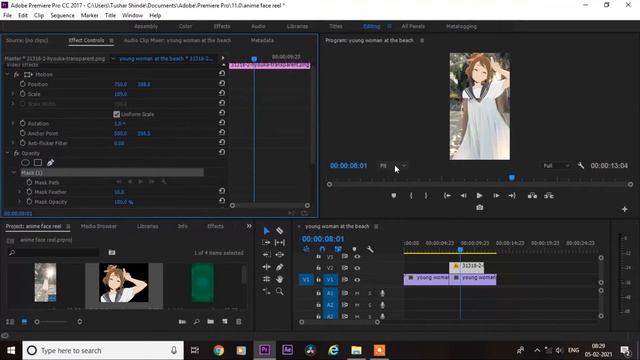Select the Track Select Forward tool
Image resolution: width=640 pixels, height=360 pixels.
click(266, 242)
